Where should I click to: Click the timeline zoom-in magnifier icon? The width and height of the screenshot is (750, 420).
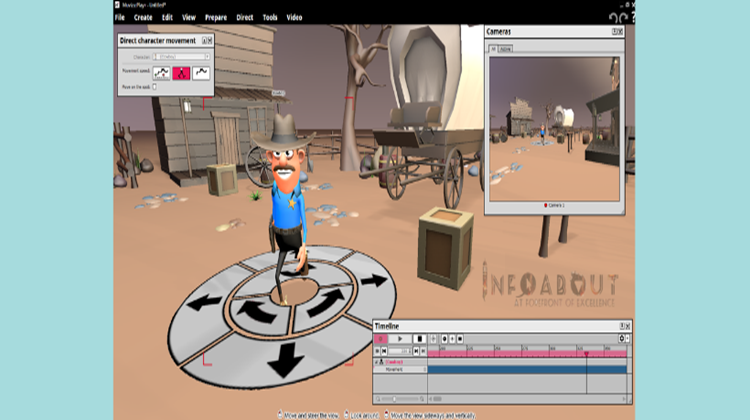[422, 399]
